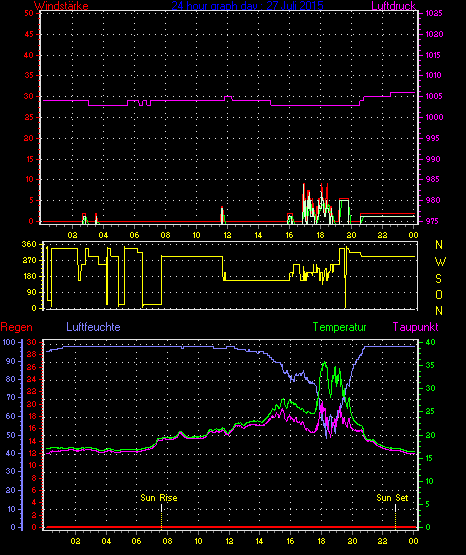Click the Sun Set marker

[x=392, y=498]
